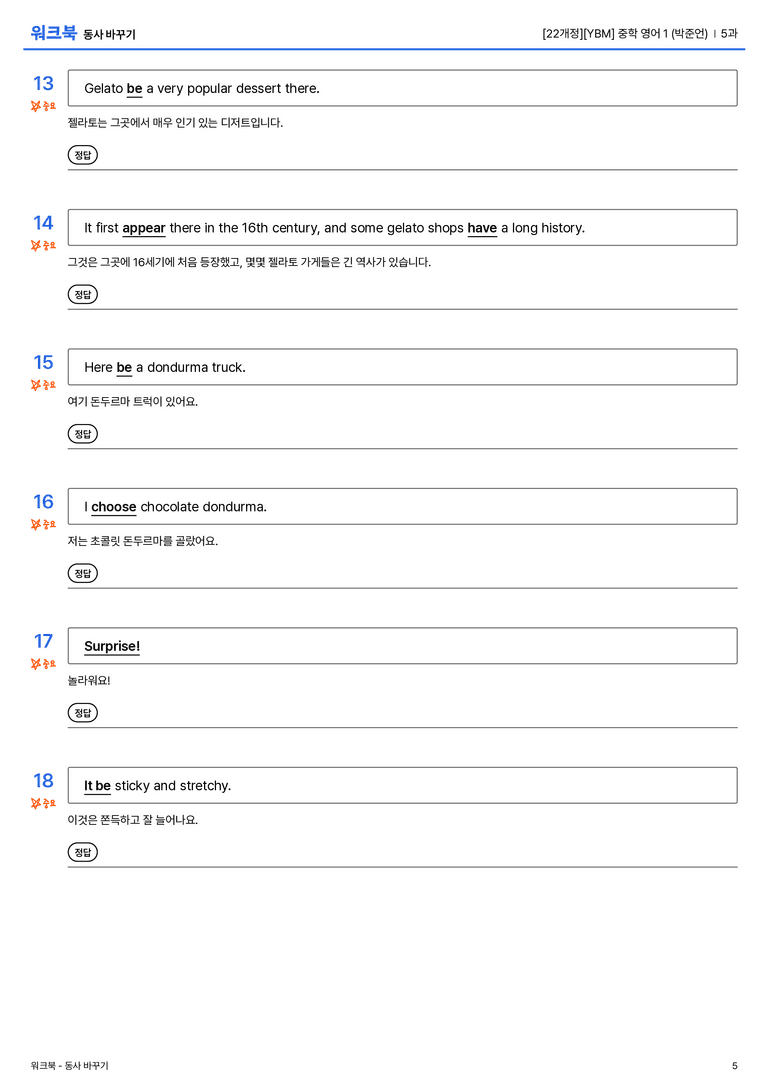The width and height of the screenshot is (768, 1087).
Task: Click the 중요 star icon under number 14
Action: pyautogui.click(x=36, y=245)
